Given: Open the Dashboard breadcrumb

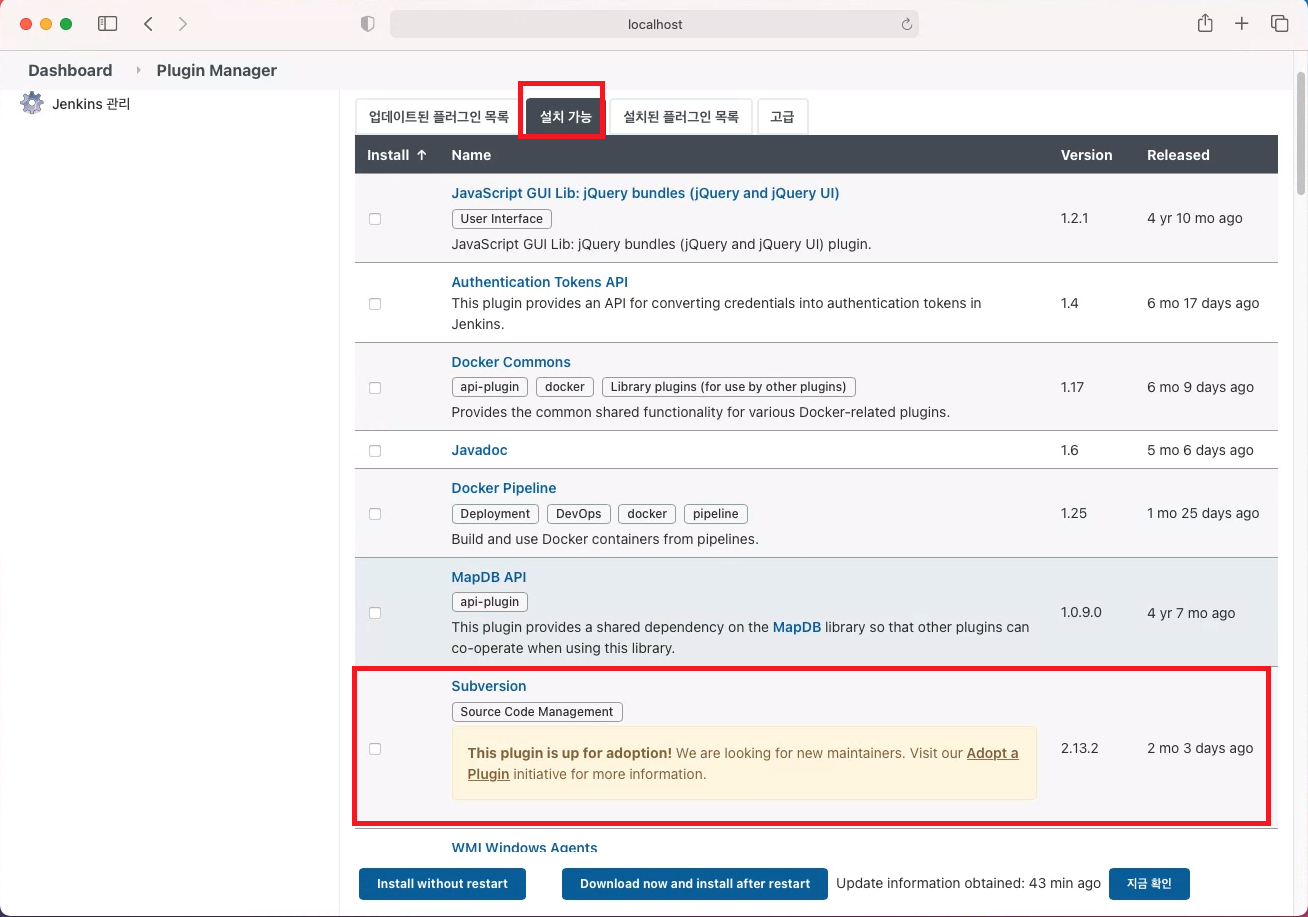Looking at the screenshot, I should pos(70,70).
